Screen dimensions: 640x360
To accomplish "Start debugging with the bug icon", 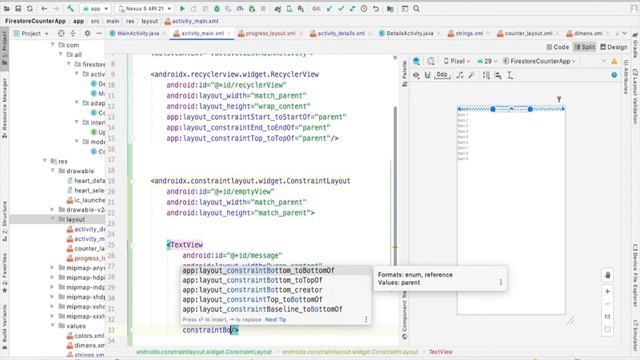I will 217,9.
